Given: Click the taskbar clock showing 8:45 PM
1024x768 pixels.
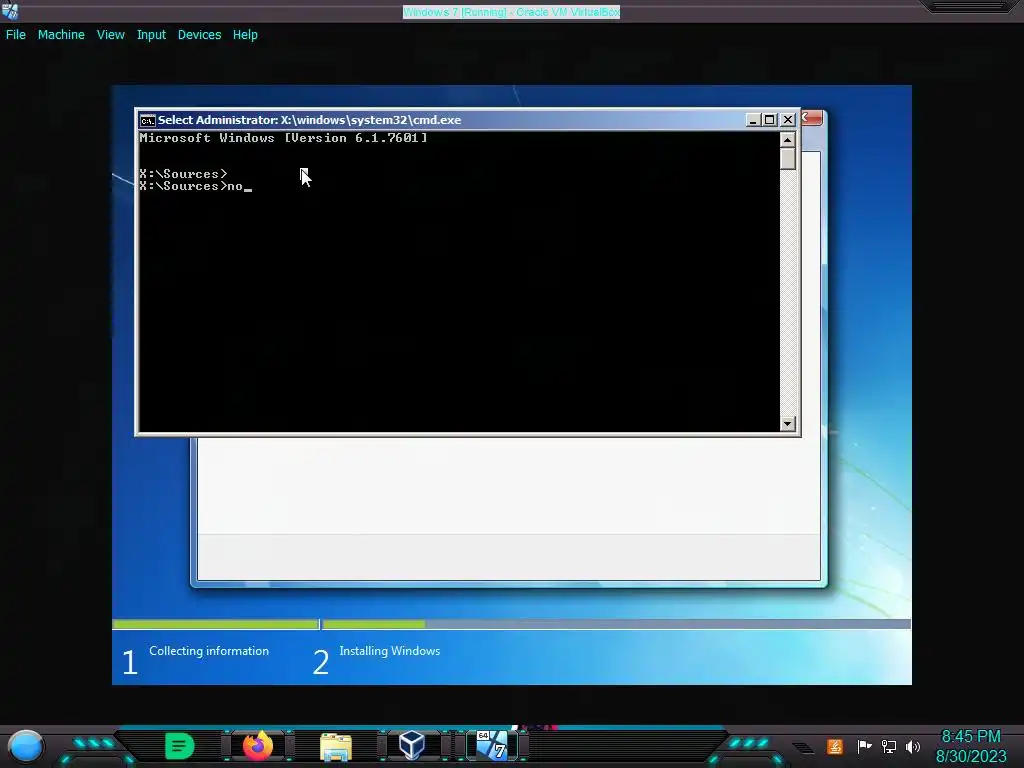Looking at the screenshot, I should (971, 746).
